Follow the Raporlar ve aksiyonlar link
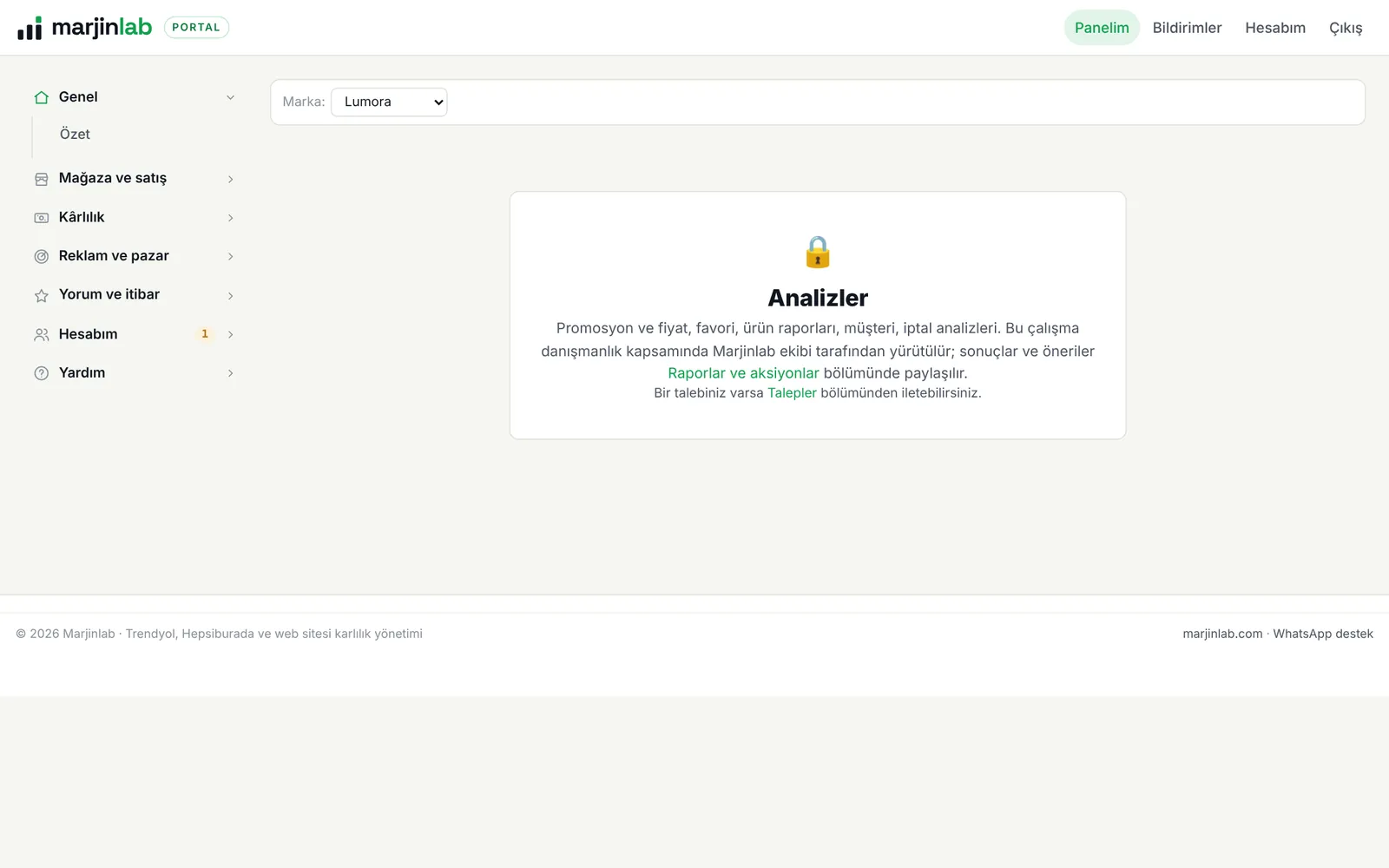Viewport: 1389px width, 868px height. (743, 373)
